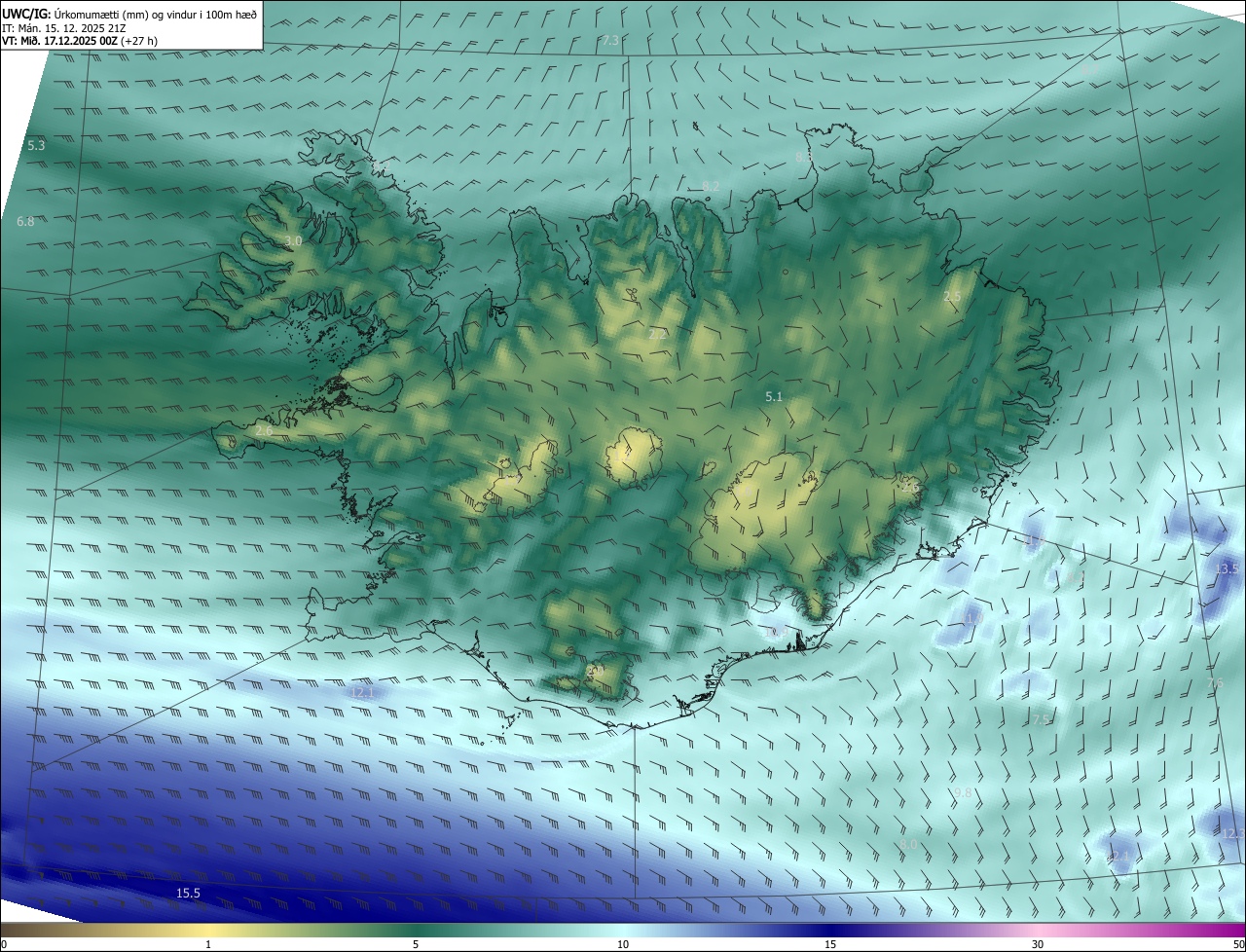Image resolution: width=1246 pixels, height=952 pixels.
Task: Click the color scale tick label "10"
Action: pos(623,944)
